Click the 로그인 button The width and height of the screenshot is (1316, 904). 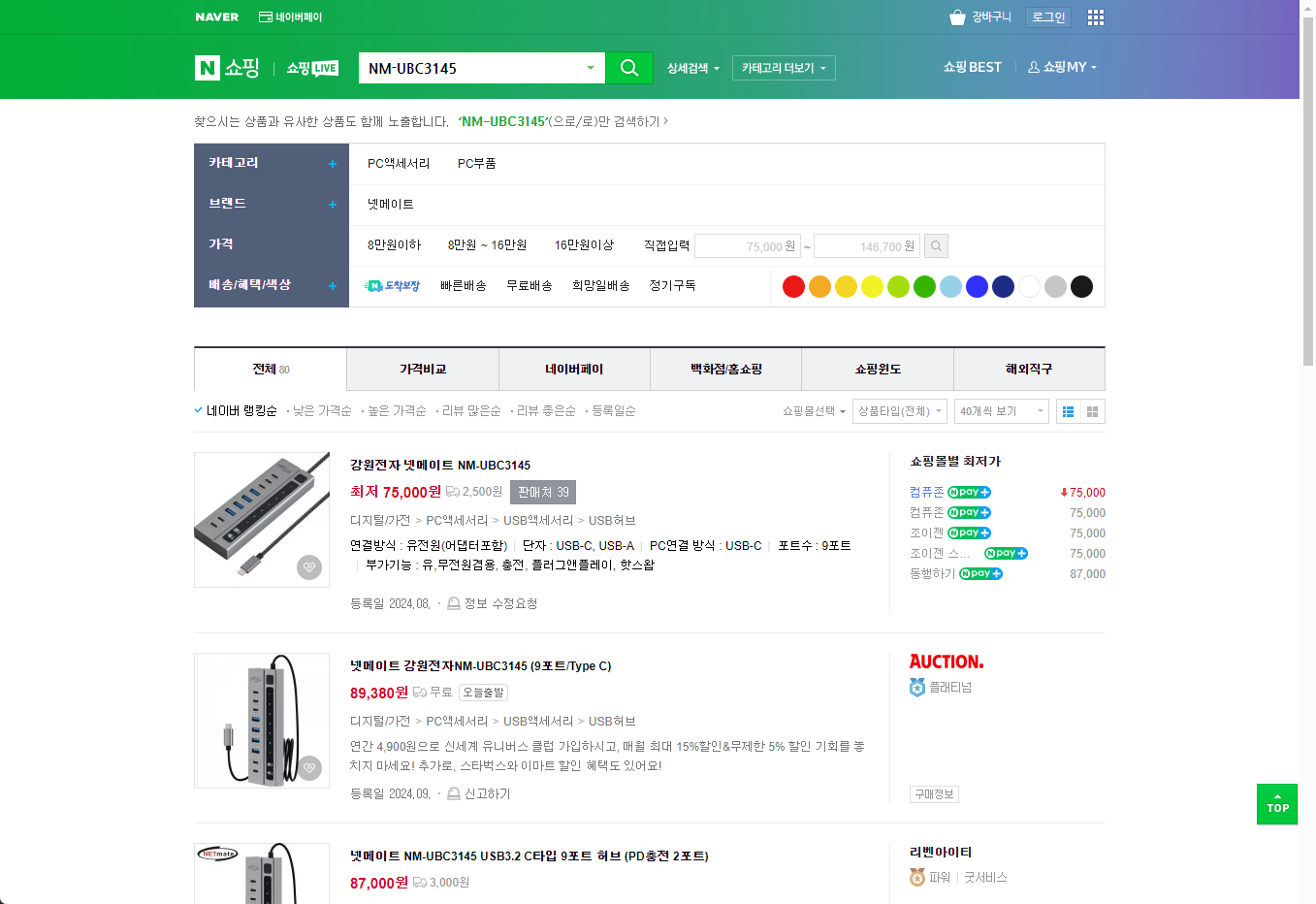[x=1048, y=17]
